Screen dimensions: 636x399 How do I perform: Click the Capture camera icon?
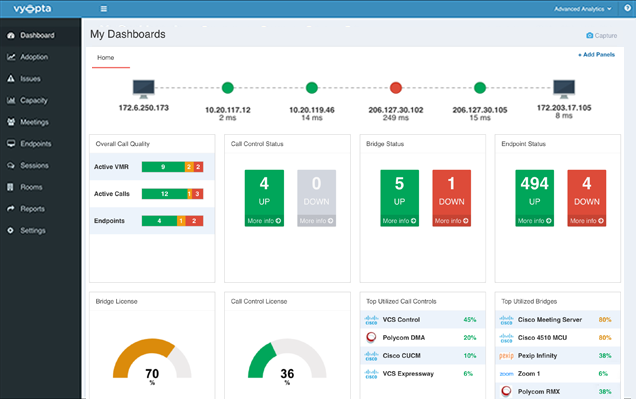tap(590, 36)
